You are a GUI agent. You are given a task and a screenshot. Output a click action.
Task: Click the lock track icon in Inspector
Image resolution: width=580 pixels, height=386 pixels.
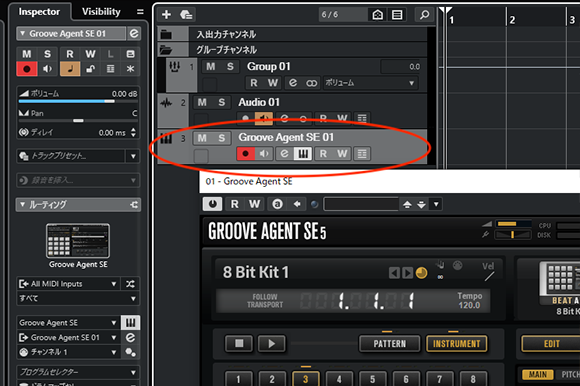90,69
